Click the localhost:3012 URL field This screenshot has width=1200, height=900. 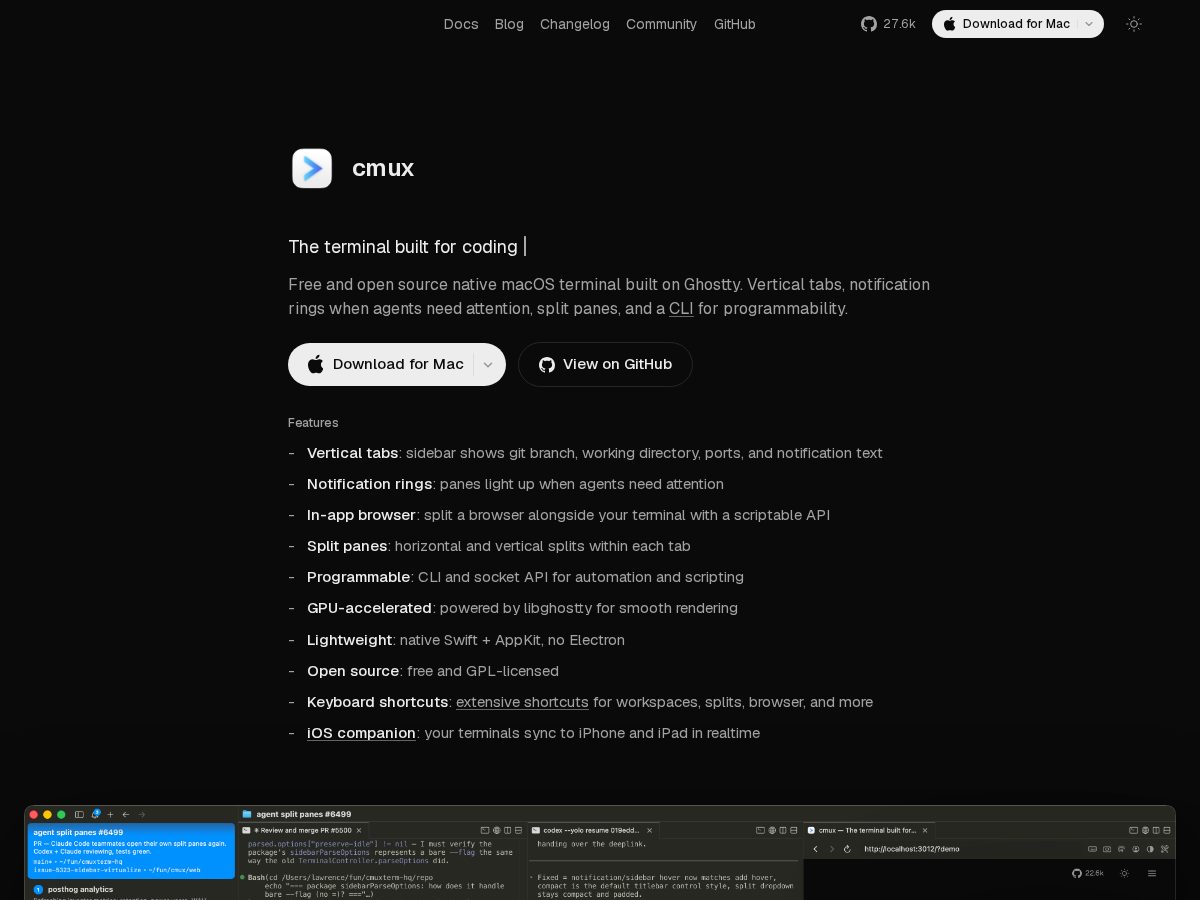coord(910,849)
